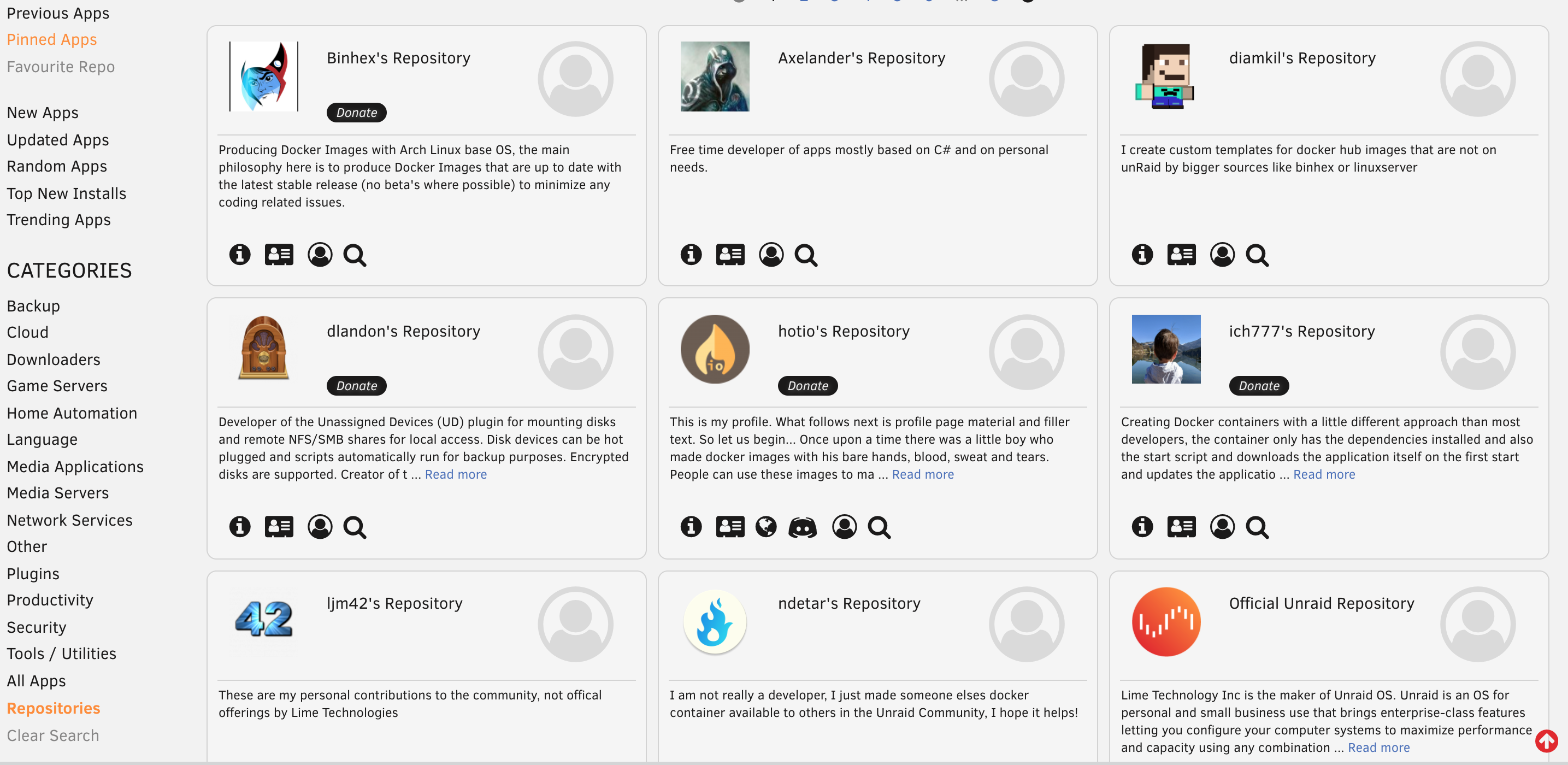Click the Official Unraid Repository logo
The width and height of the screenshot is (1568, 765).
pos(1166,621)
